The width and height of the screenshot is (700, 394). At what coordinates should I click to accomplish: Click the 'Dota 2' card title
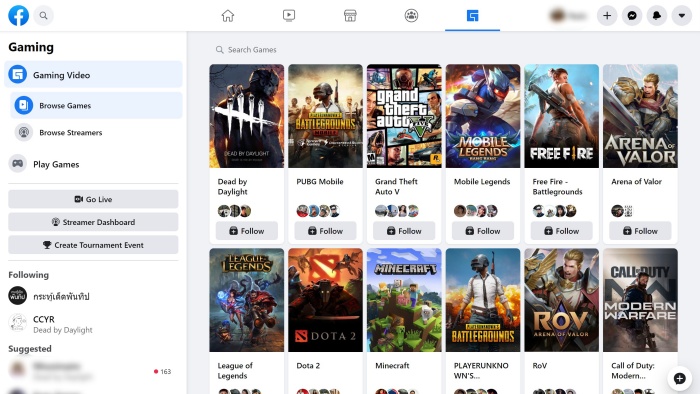tap(308, 365)
